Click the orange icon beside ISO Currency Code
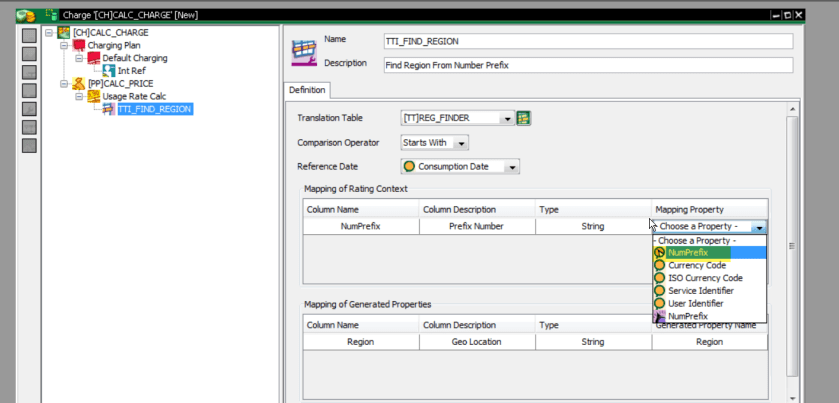The width and height of the screenshot is (839, 403). pyautogui.click(x=660, y=278)
